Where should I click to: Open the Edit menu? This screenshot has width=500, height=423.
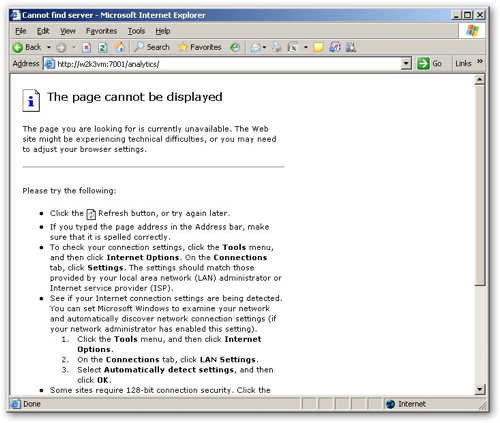tap(43, 31)
